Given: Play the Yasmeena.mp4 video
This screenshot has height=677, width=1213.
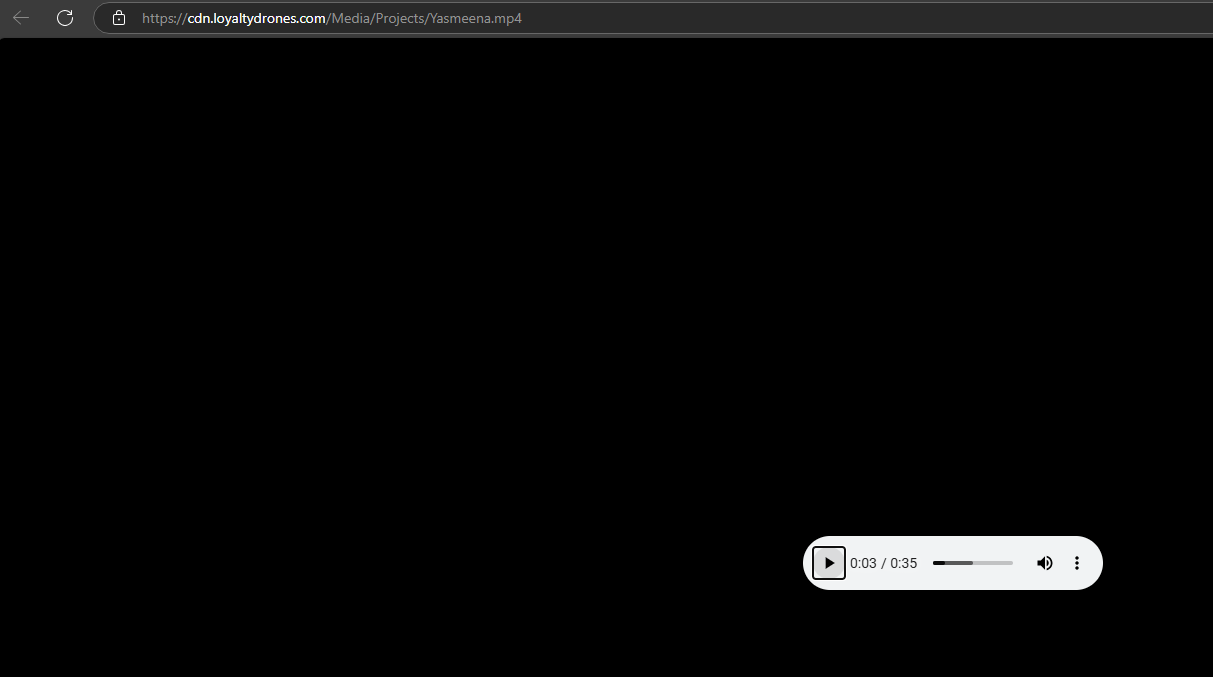Looking at the screenshot, I should [x=829, y=563].
